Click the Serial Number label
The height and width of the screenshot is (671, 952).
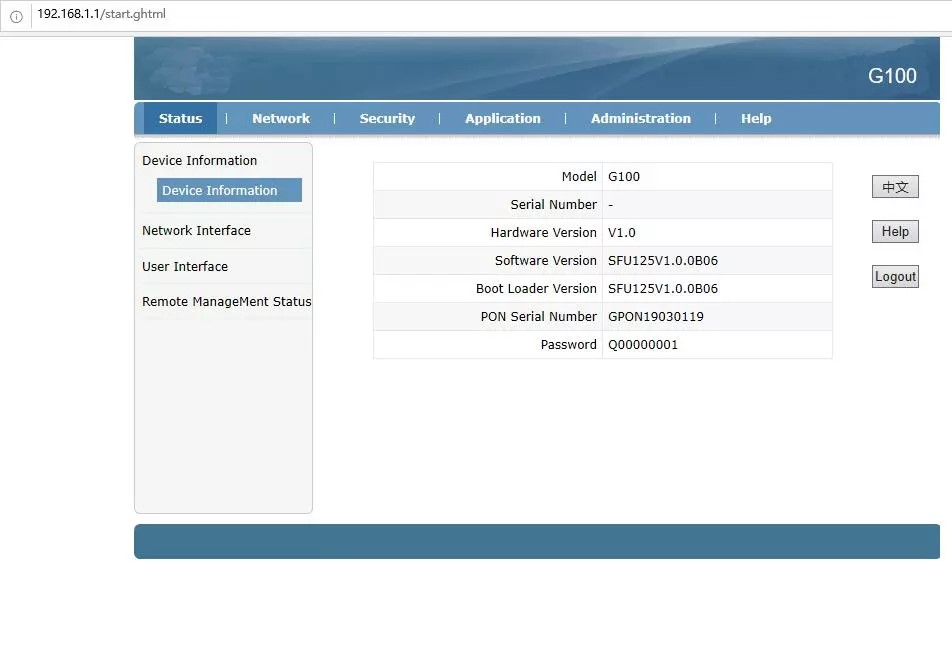[x=553, y=205]
